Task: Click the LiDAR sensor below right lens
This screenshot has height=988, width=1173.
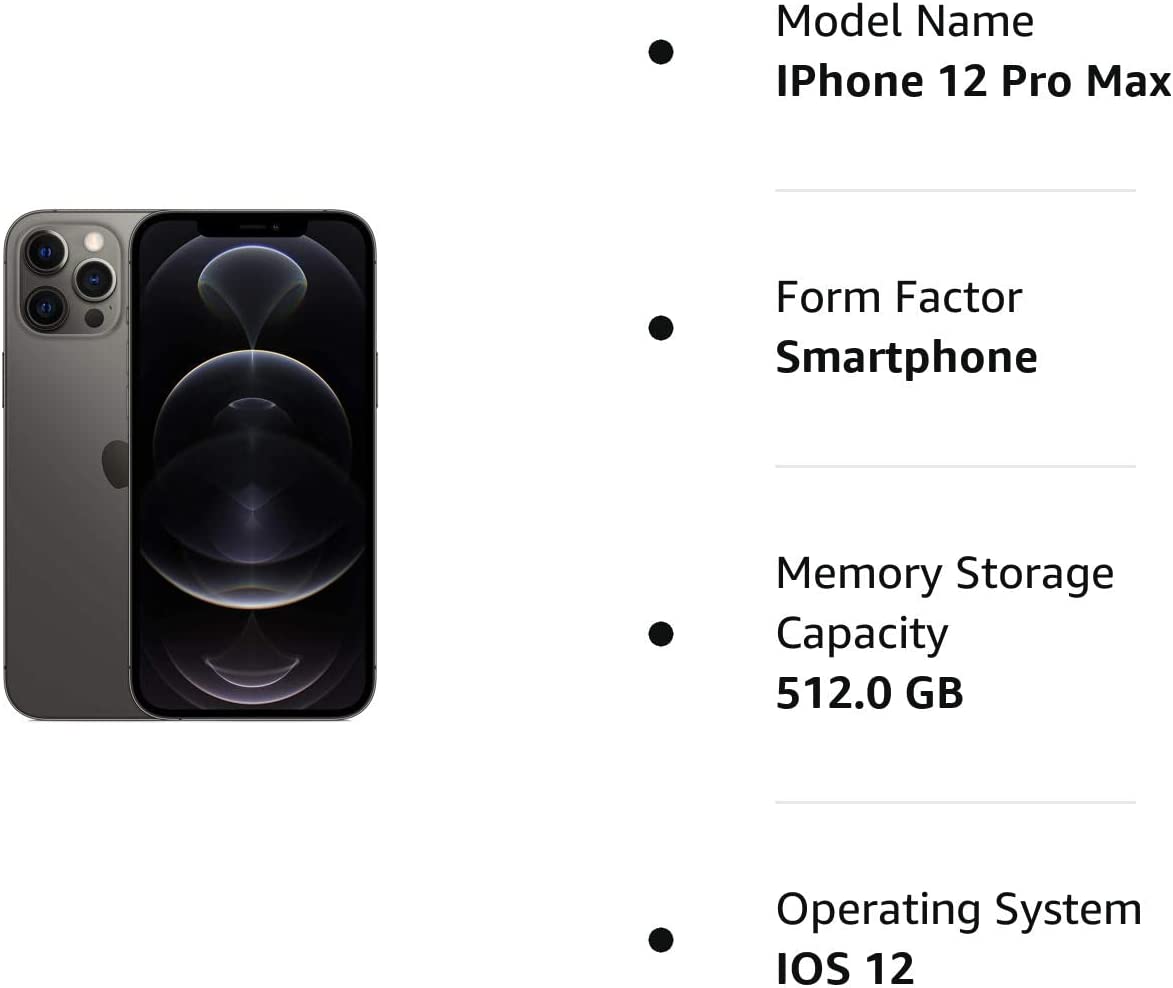Action: click(x=94, y=318)
